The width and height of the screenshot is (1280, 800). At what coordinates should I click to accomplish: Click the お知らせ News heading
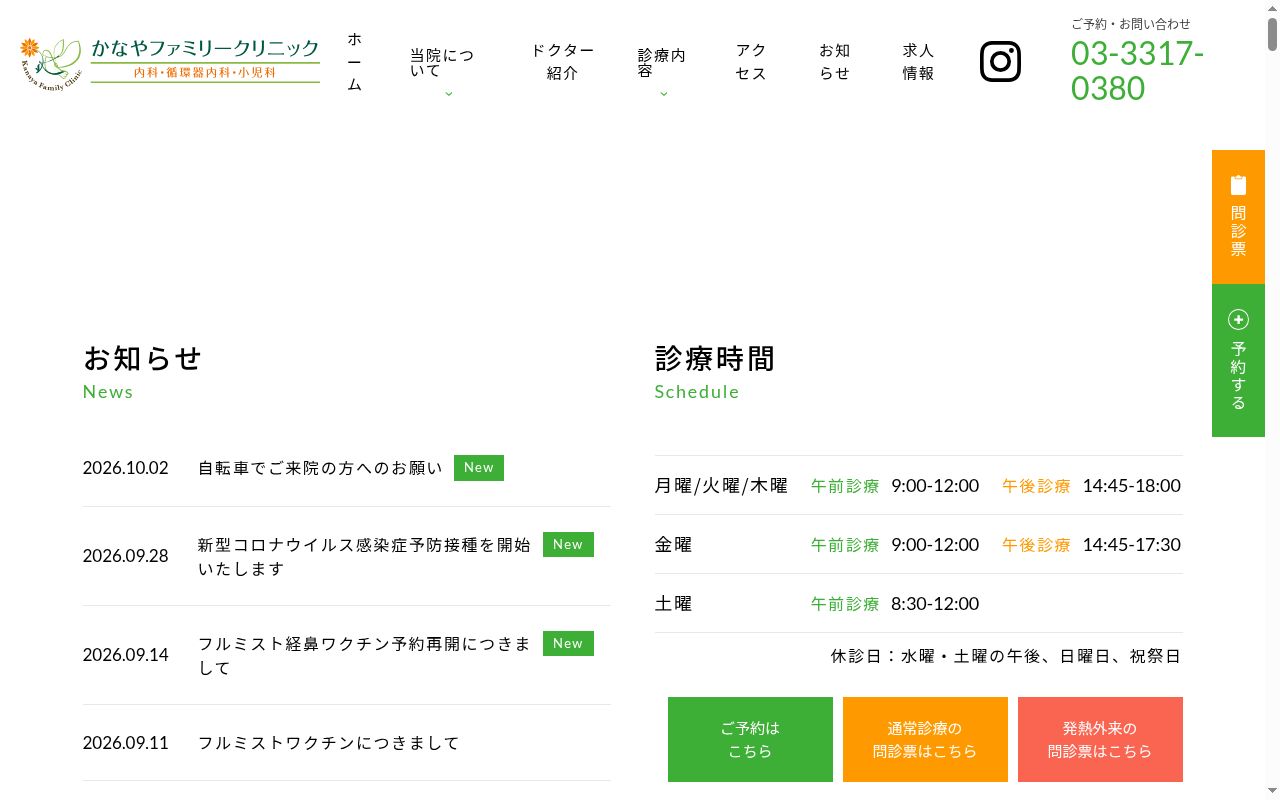143,372
